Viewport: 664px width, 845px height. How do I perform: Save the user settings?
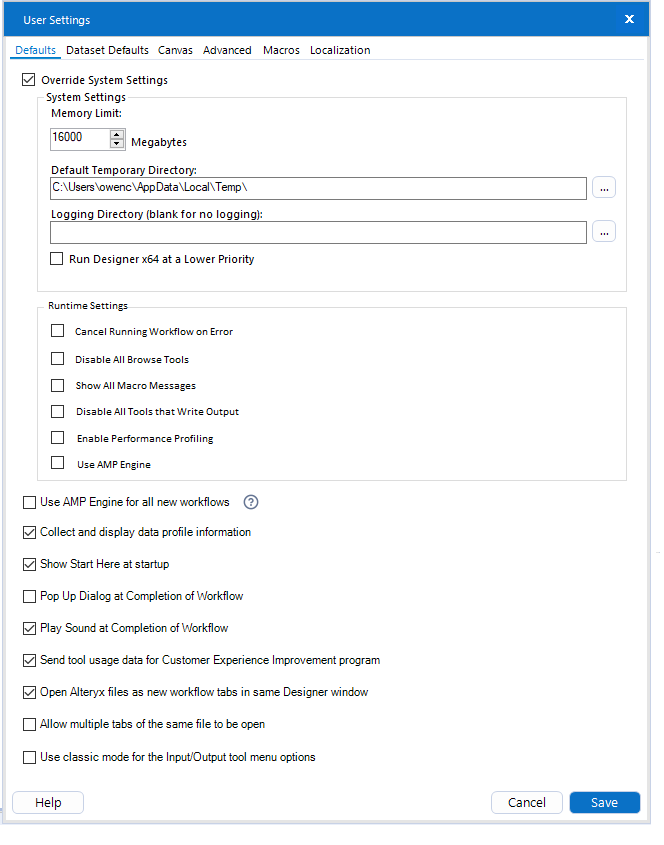point(604,802)
